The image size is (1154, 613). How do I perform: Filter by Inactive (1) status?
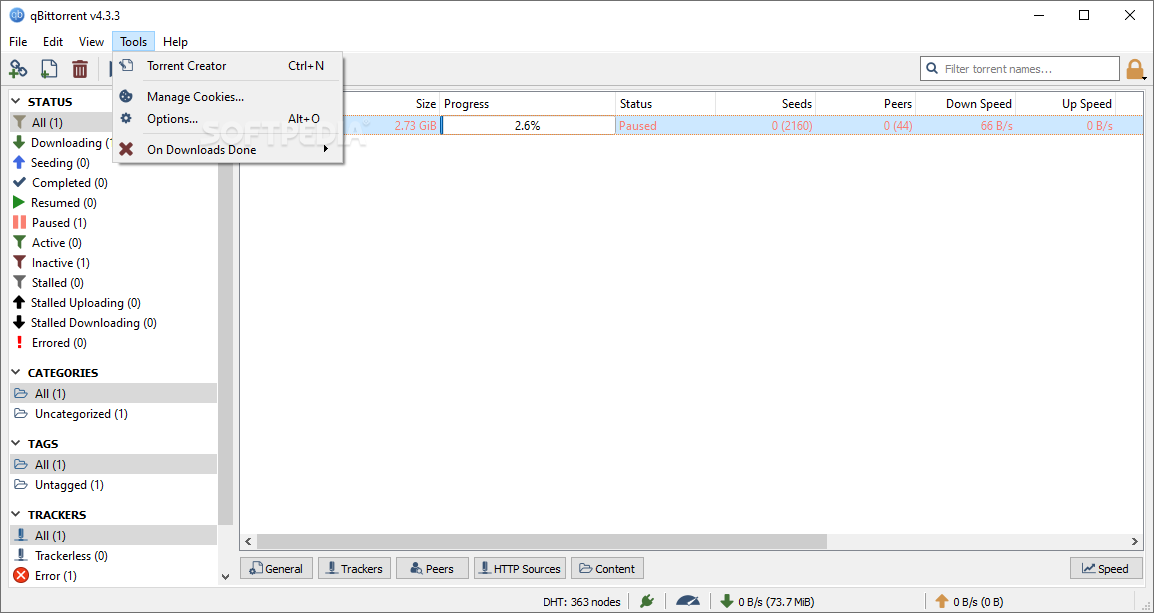coord(113,263)
